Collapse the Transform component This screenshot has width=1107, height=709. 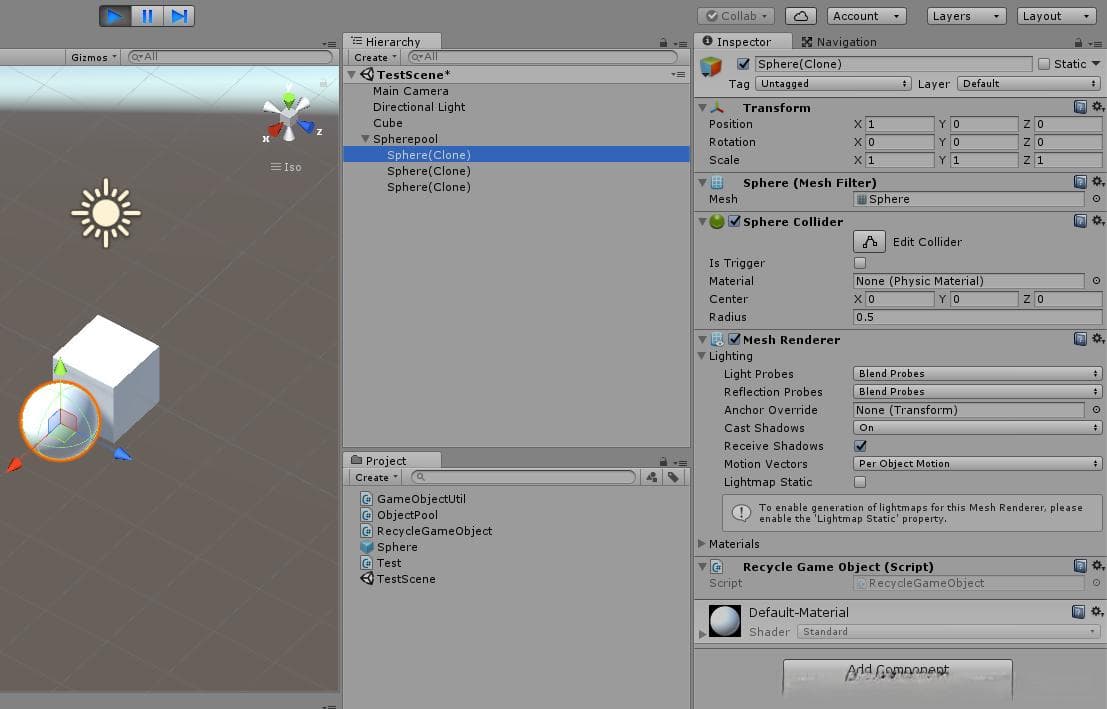(702, 107)
